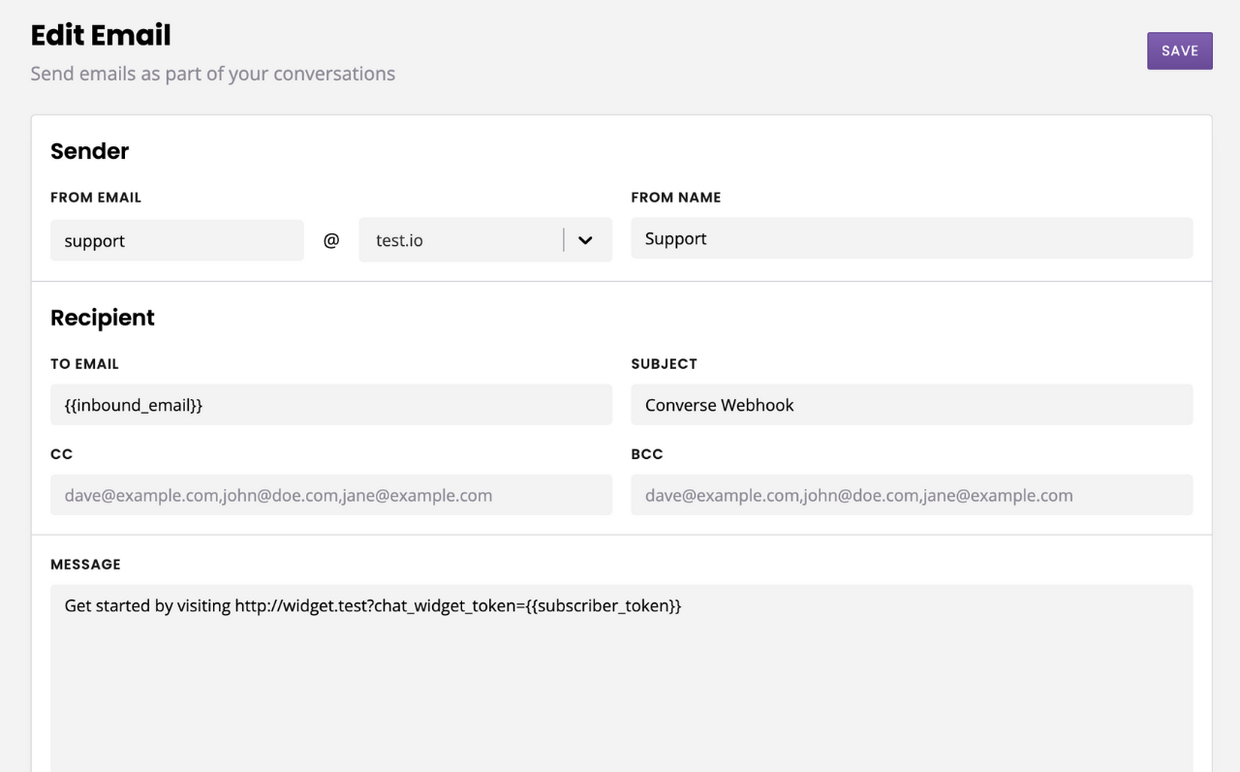1240x772 pixels.
Task: Edit the From Email field containing support
Action: pyautogui.click(x=177, y=240)
